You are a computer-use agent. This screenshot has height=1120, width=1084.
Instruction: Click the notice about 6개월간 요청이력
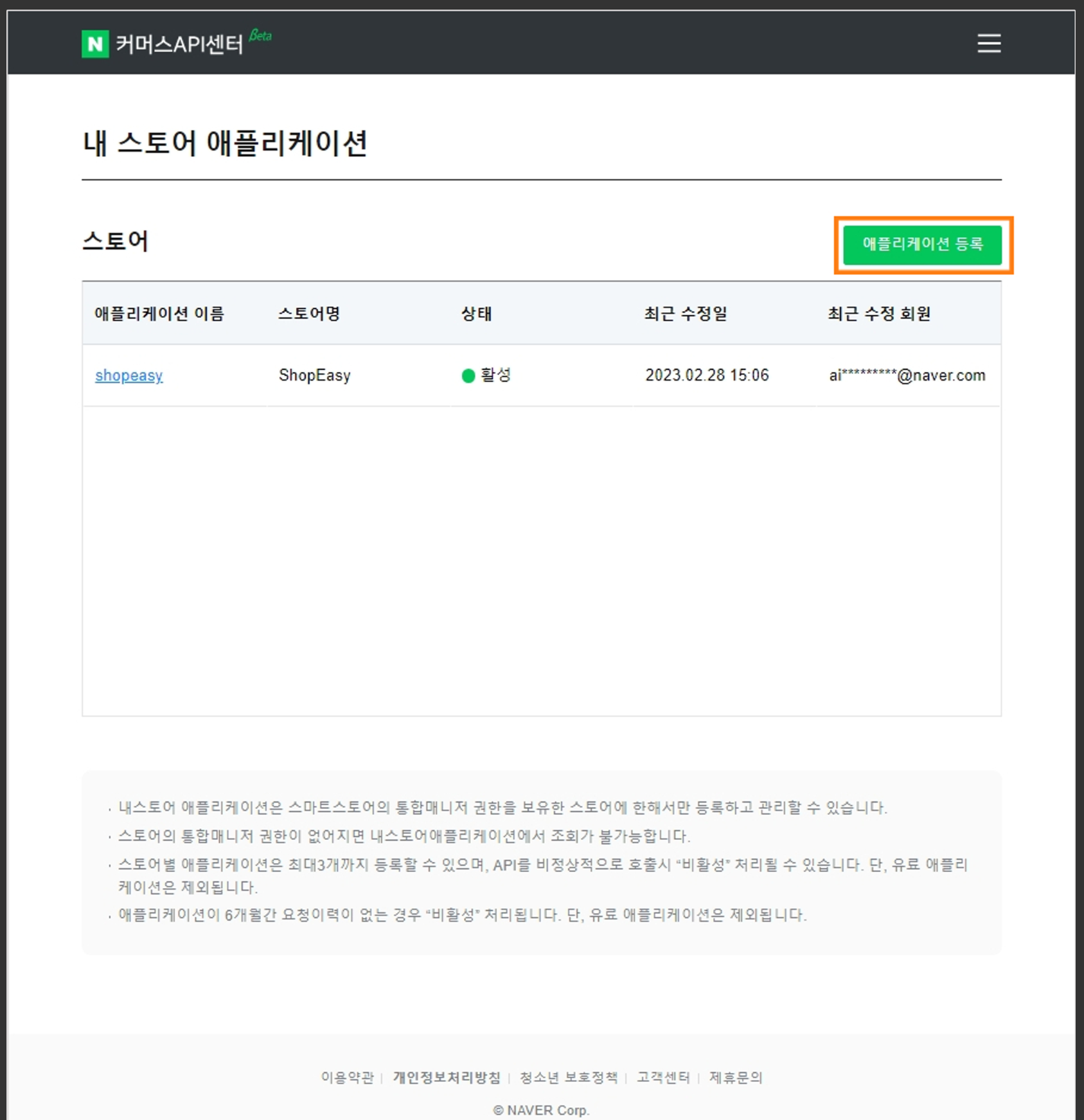[x=463, y=914]
